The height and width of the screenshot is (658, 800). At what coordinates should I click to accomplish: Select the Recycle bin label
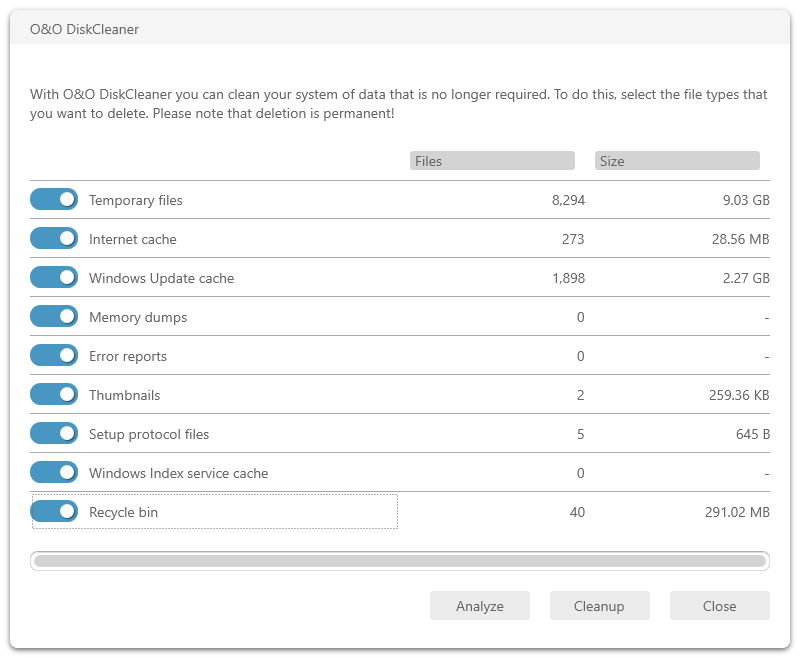pos(123,513)
